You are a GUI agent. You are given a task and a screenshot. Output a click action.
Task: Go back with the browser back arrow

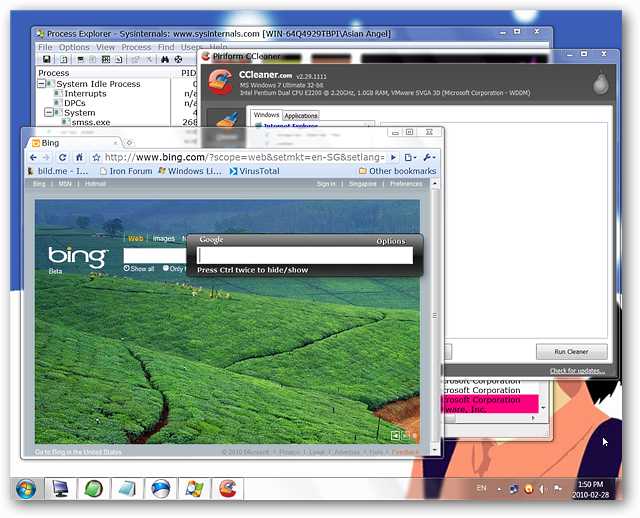pyautogui.click(x=33, y=158)
